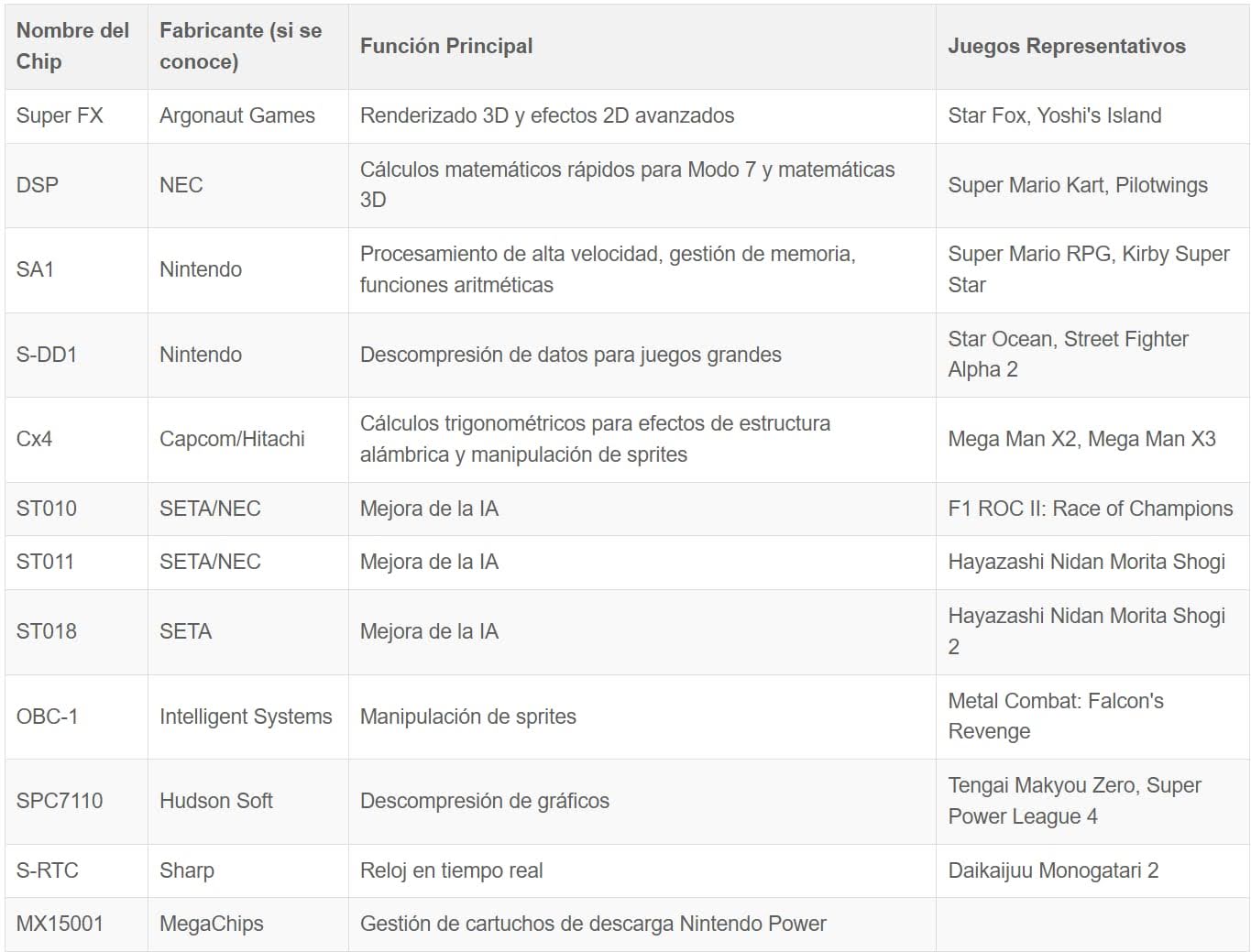Click 'Mega Man X2, Mega Man X3' cell
This screenshot has height=952, width=1251.
1081,439
